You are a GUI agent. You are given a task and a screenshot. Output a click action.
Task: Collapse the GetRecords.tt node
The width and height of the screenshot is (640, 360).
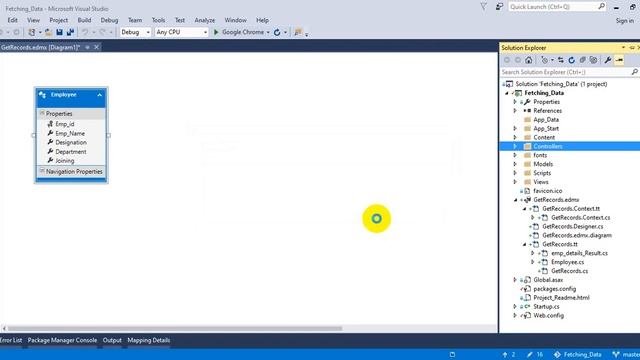524,244
